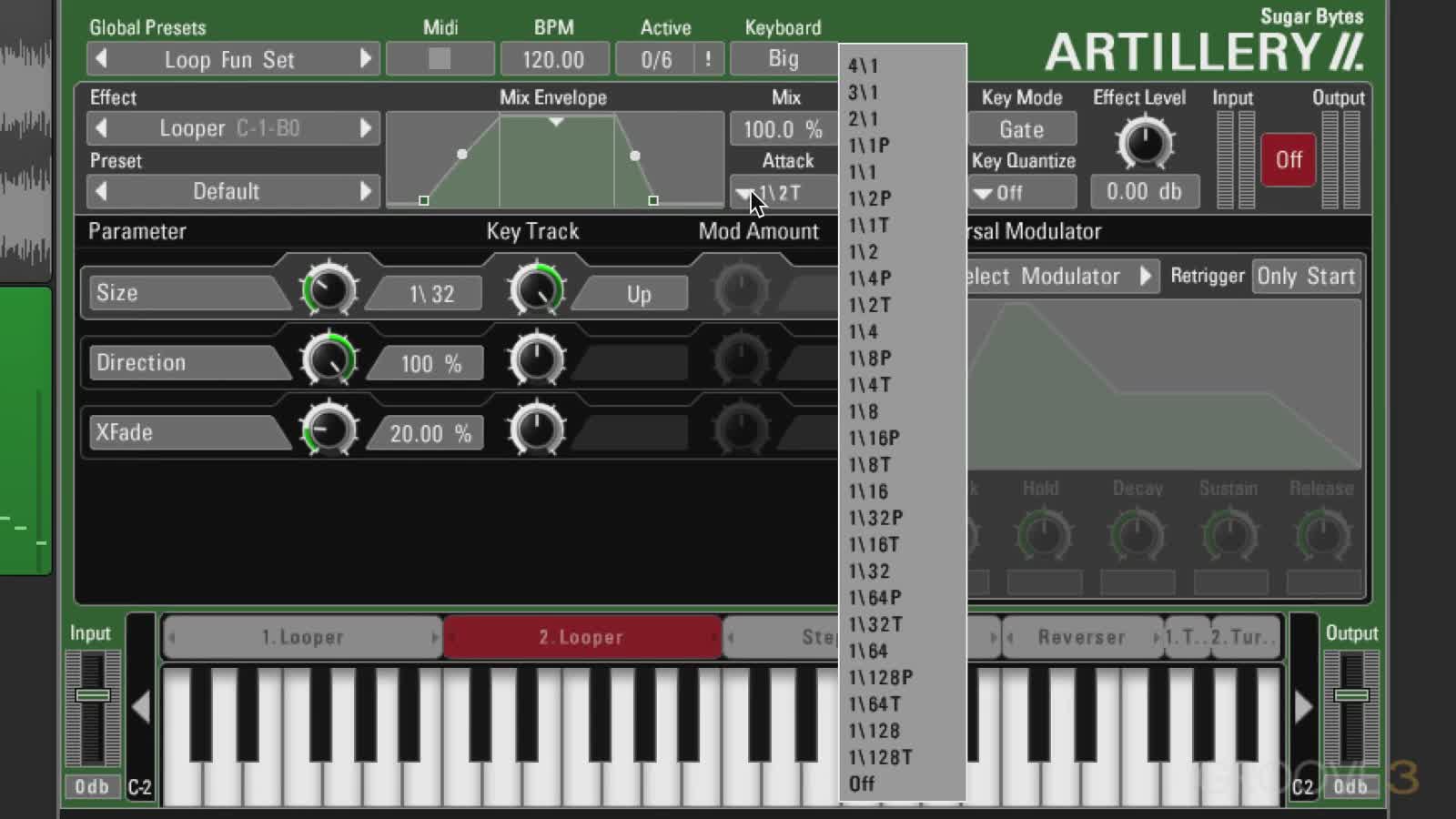
Task: Click the Size Mod Amount knob
Action: [x=741, y=289]
